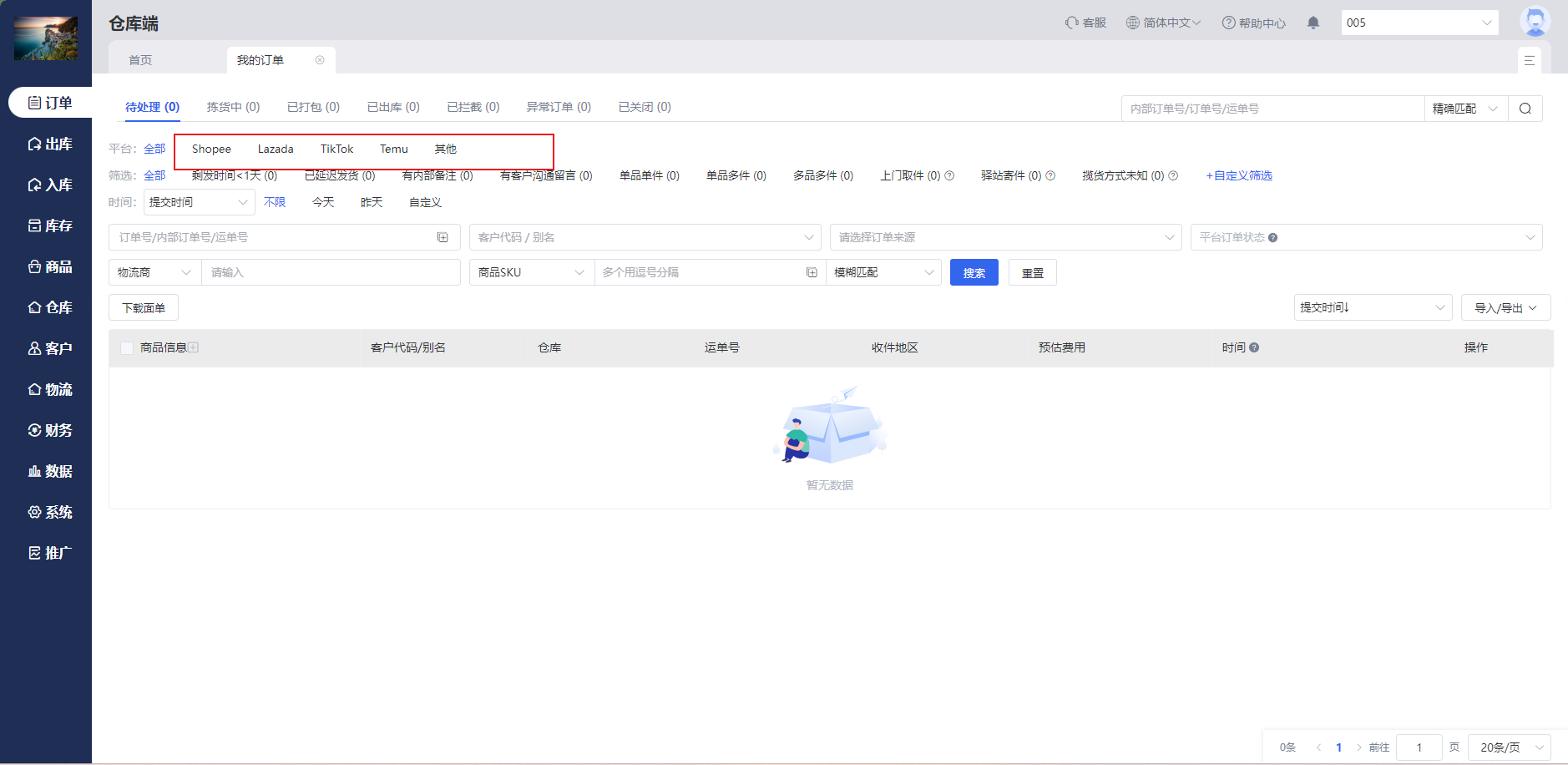Click the customer service headset icon
Viewport: 1568px width, 765px height.
click(1071, 23)
